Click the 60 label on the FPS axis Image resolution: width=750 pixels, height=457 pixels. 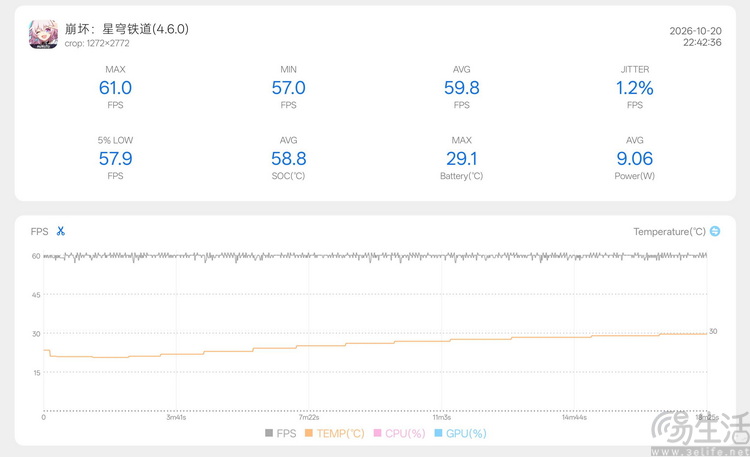(36, 256)
